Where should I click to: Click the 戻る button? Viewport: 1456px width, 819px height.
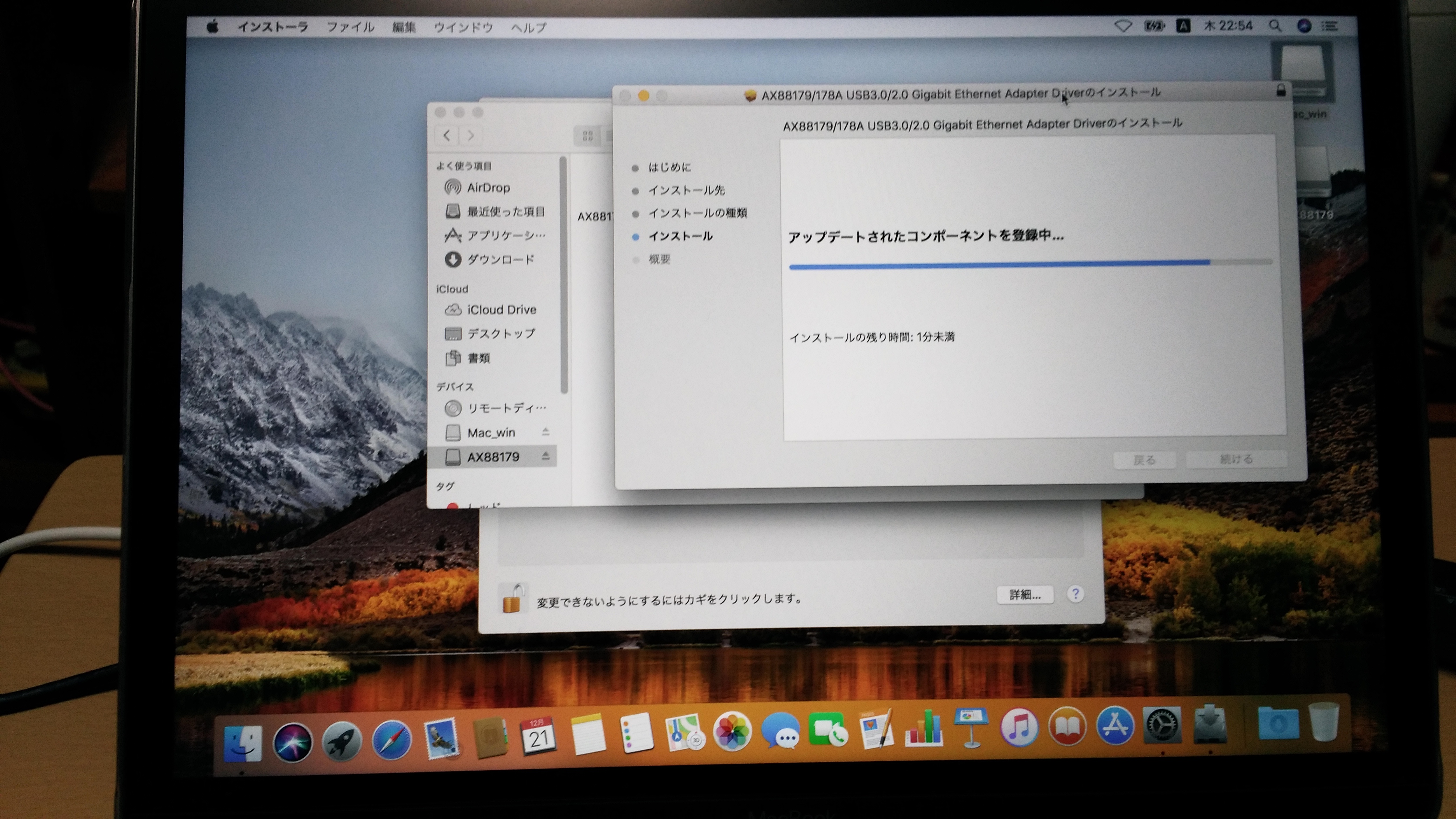point(1144,460)
